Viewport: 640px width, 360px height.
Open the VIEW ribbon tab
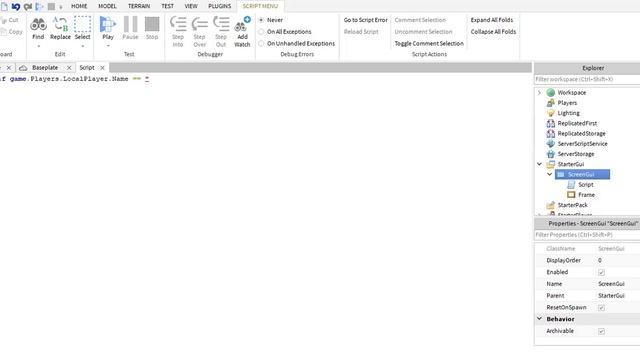191,6
